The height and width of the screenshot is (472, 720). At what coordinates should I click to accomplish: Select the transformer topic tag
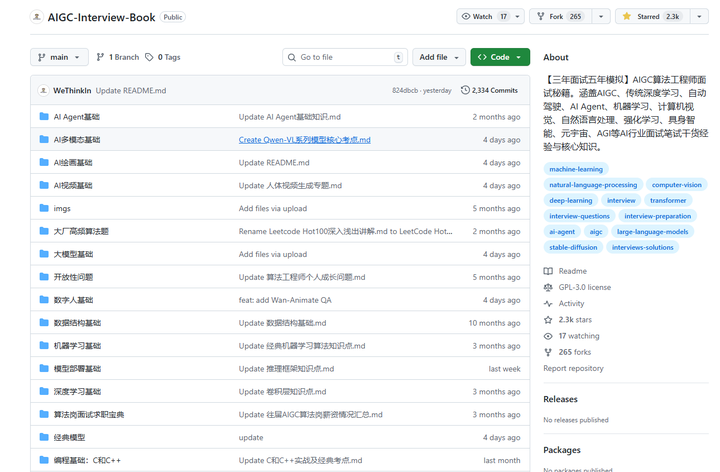coord(668,200)
